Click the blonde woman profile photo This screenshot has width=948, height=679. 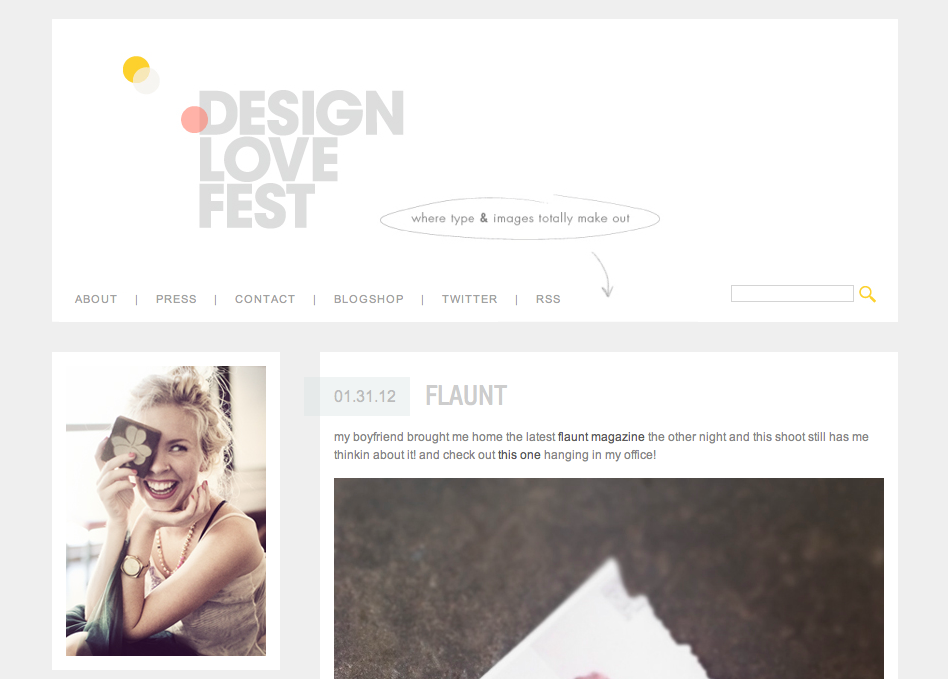point(166,511)
